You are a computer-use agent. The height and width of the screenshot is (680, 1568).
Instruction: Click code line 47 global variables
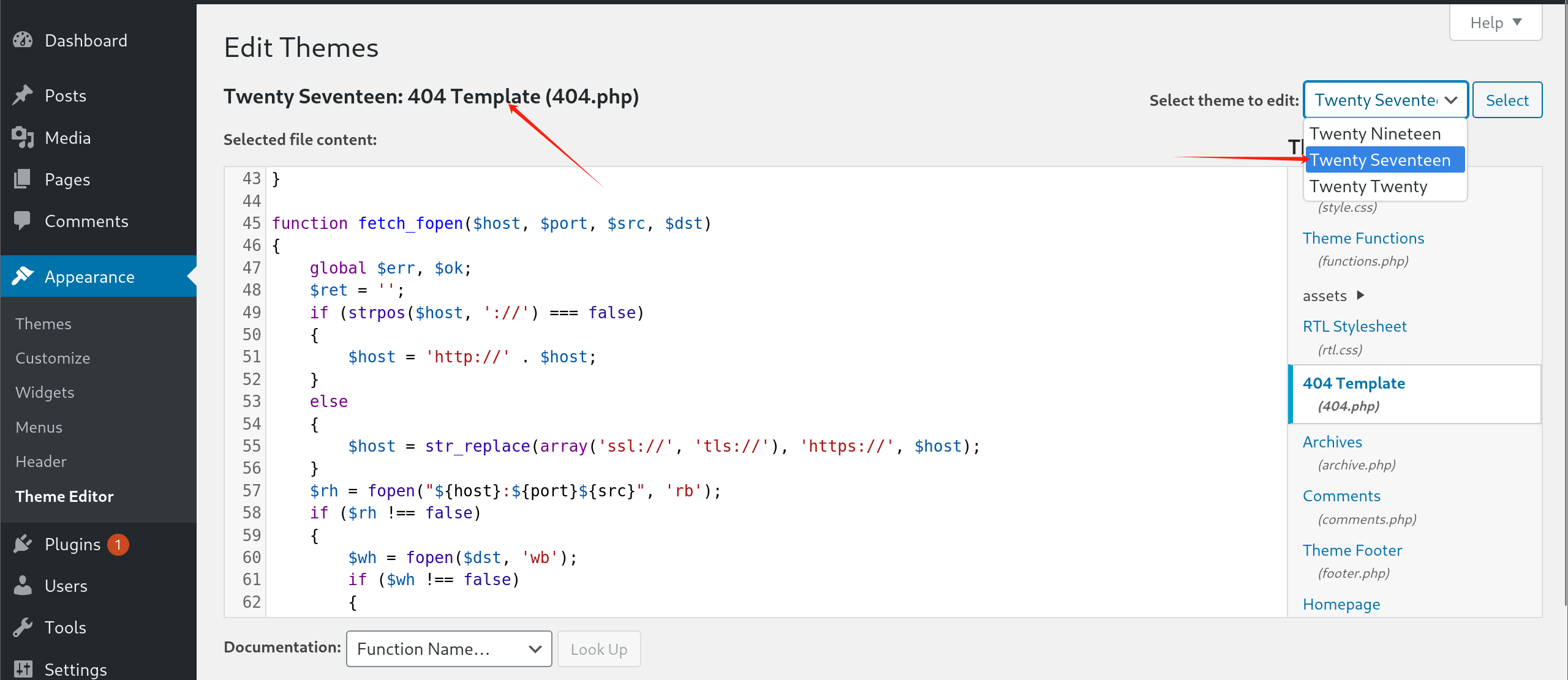390,268
